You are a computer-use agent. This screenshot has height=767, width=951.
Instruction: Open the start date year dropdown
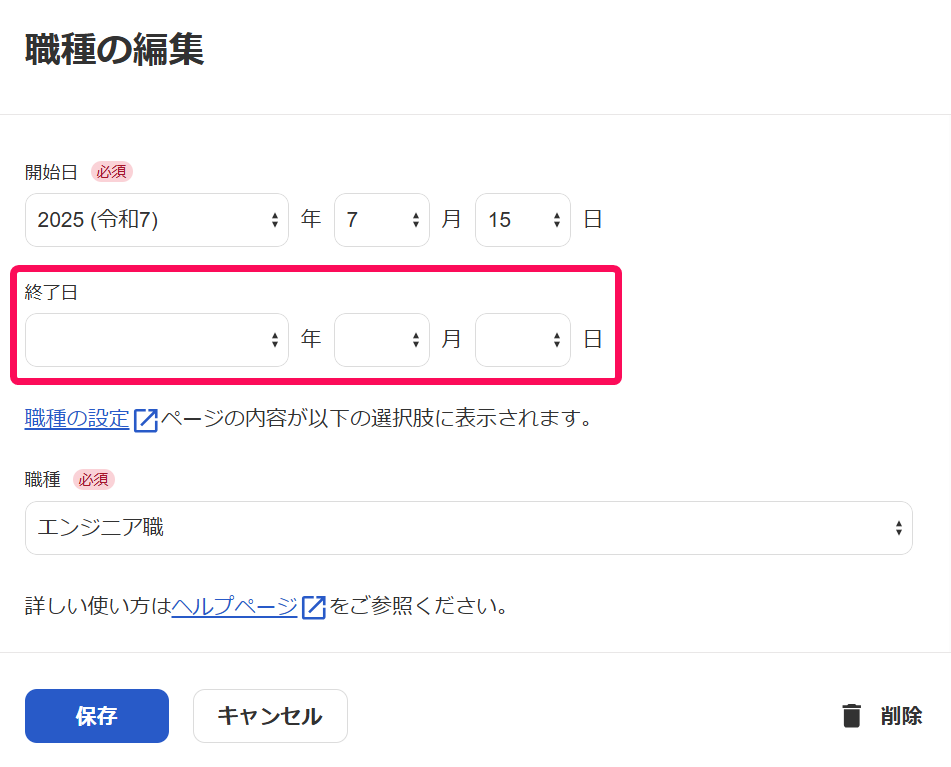(x=156, y=219)
